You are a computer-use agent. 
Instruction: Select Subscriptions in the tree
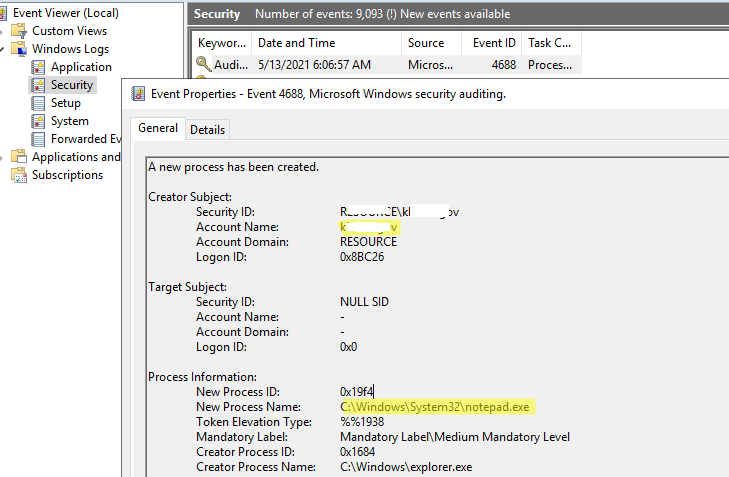(x=67, y=175)
